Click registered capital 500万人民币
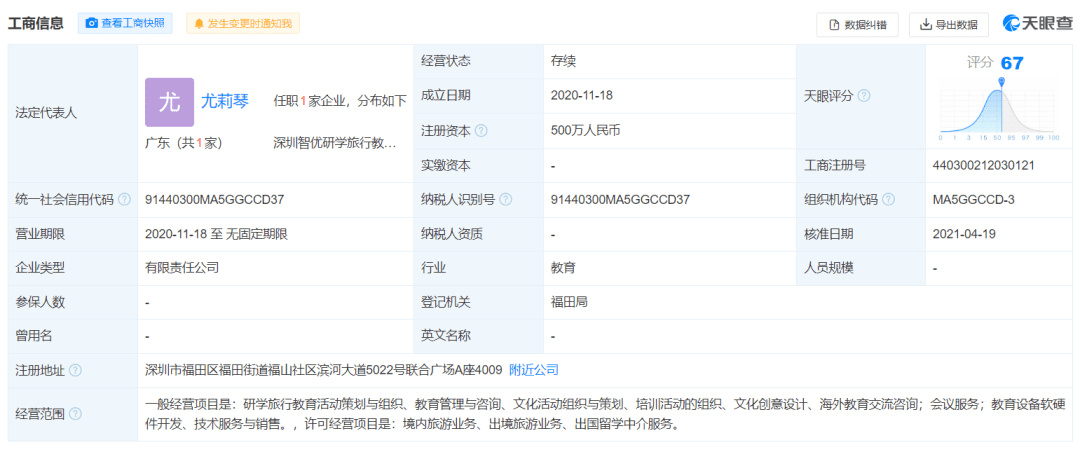This screenshot has height=452, width=1080. [585, 130]
